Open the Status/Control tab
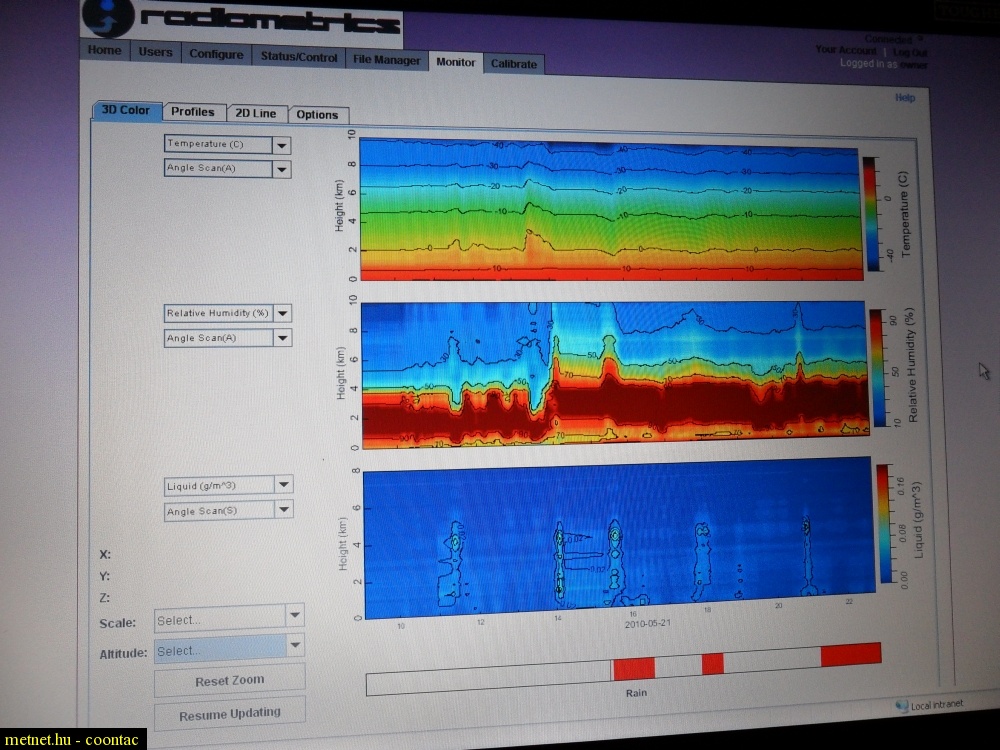This screenshot has height=750, width=1000. pyautogui.click(x=299, y=57)
